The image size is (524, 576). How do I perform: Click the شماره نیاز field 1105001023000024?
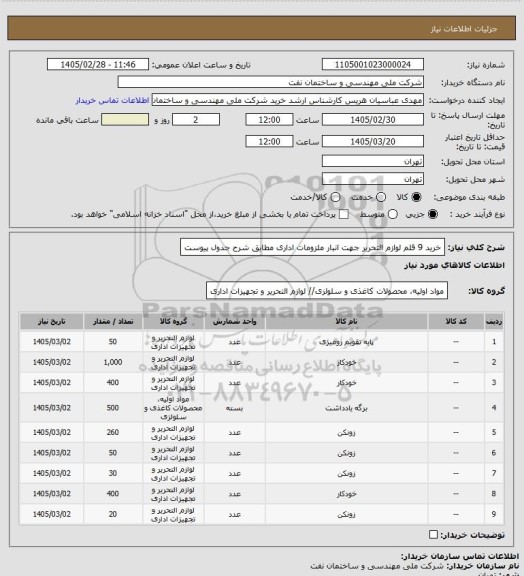click(x=373, y=64)
